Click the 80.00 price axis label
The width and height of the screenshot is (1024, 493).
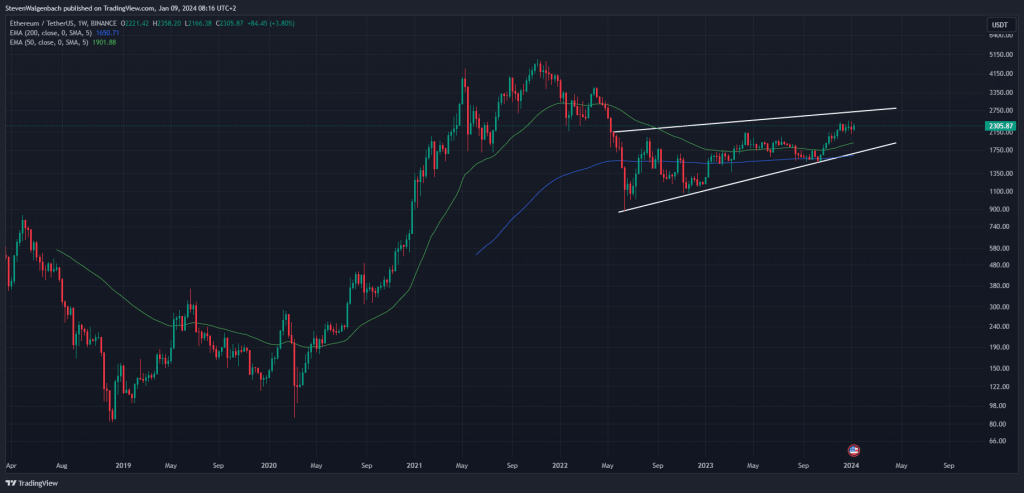999,423
